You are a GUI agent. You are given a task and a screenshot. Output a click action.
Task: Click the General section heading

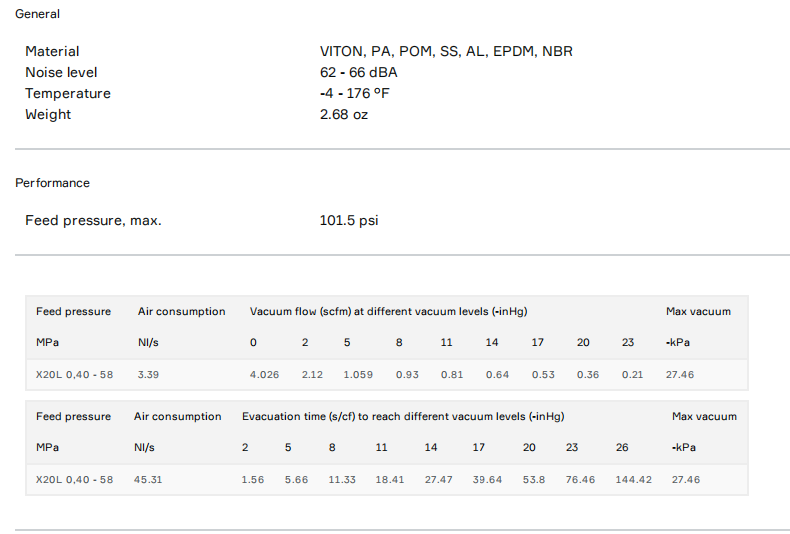coord(37,14)
